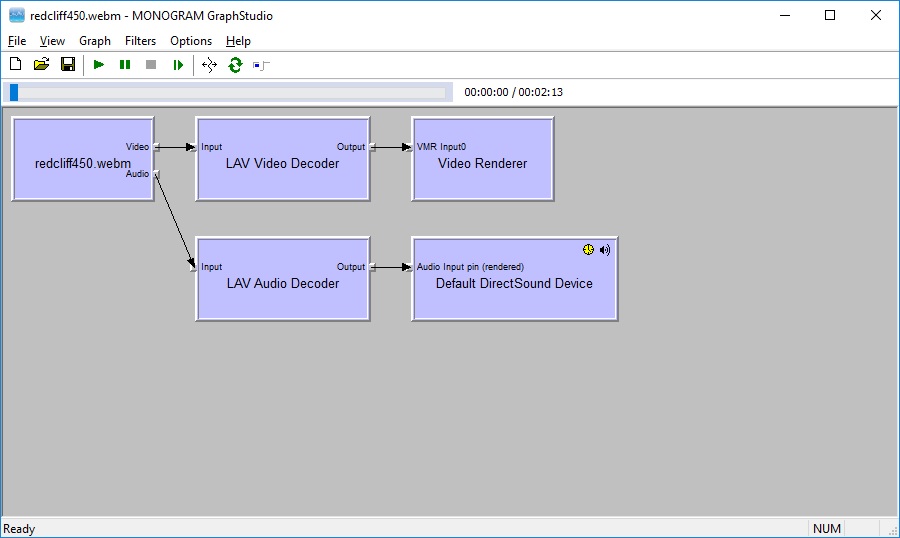This screenshot has width=900, height=538.
Task: Click the blue seek bar thumb
Action: click(14, 92)
